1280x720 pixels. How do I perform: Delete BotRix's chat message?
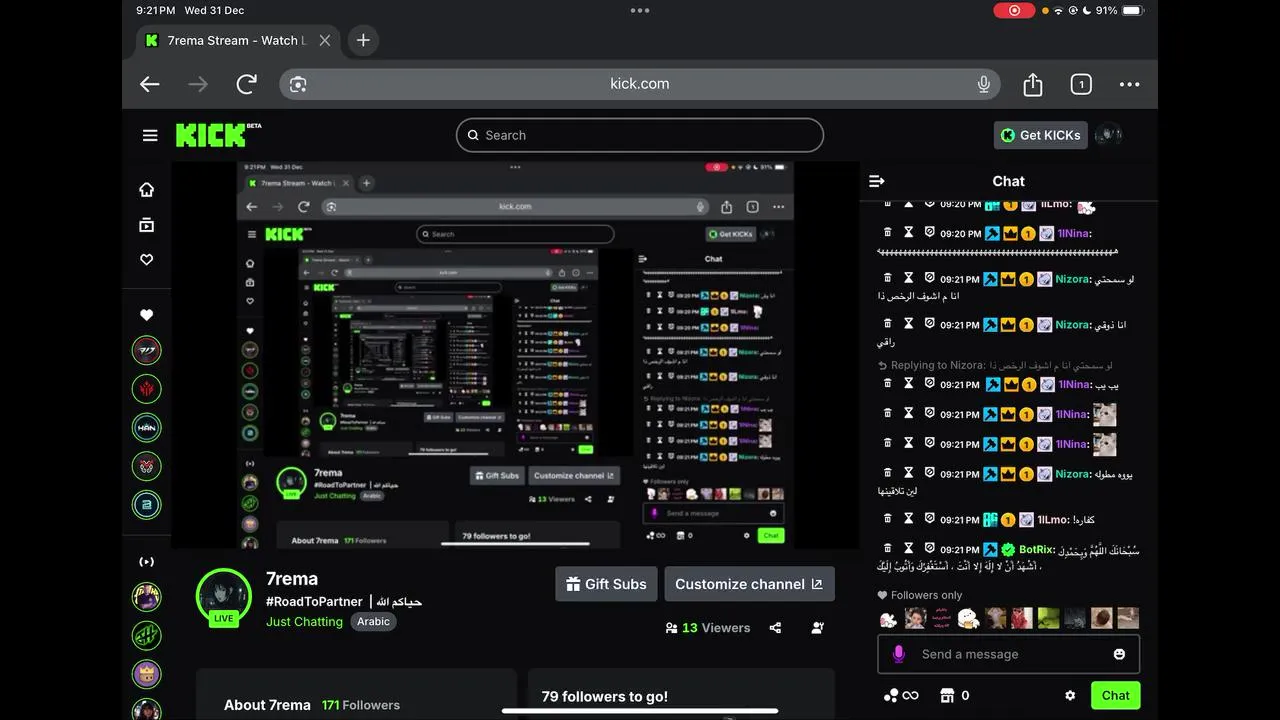887,548
